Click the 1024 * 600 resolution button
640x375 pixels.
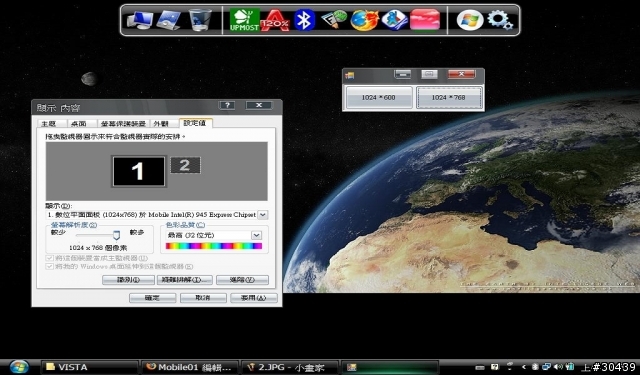point(379,98)
